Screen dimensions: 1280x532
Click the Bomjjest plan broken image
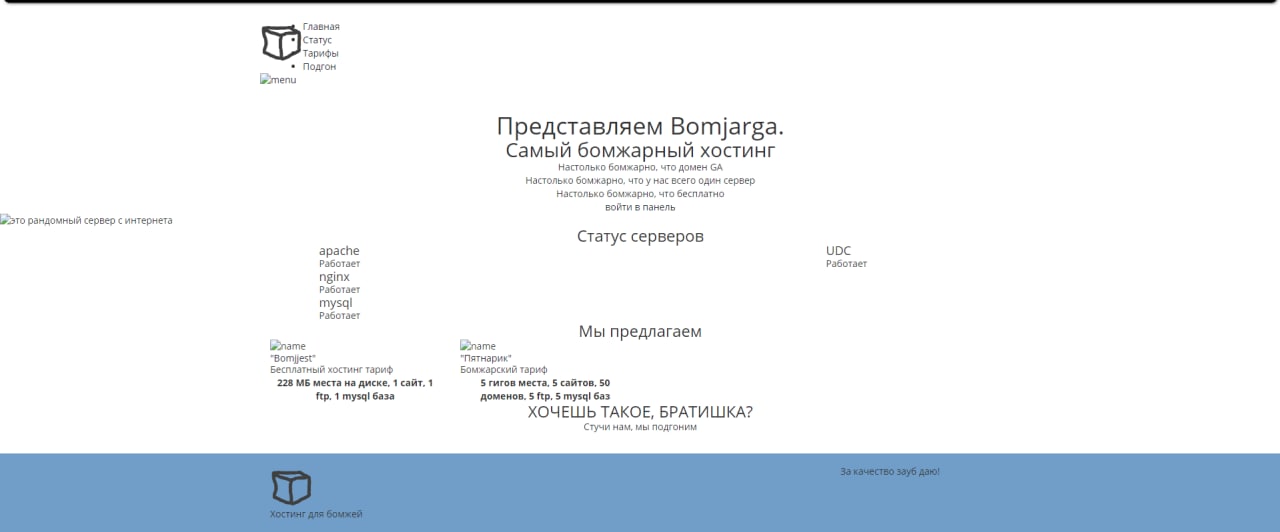click(x=288, y=346)
